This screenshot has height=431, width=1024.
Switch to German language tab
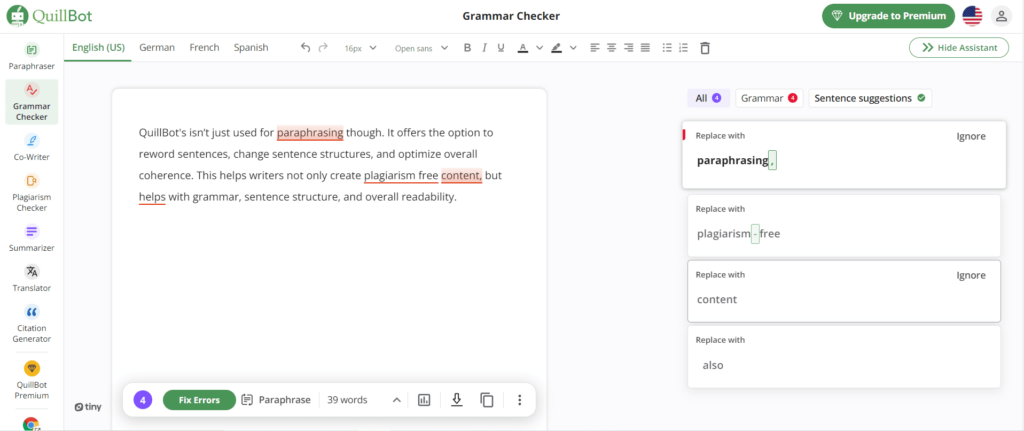pos(157,48)
